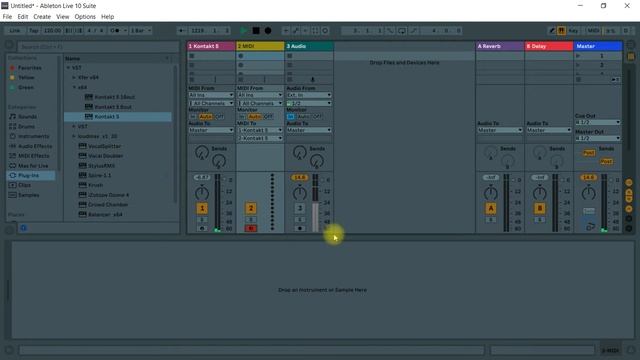Disarm the red record arm on track 2
This screenshot has width=640, height=360.
tap(251, 229)
